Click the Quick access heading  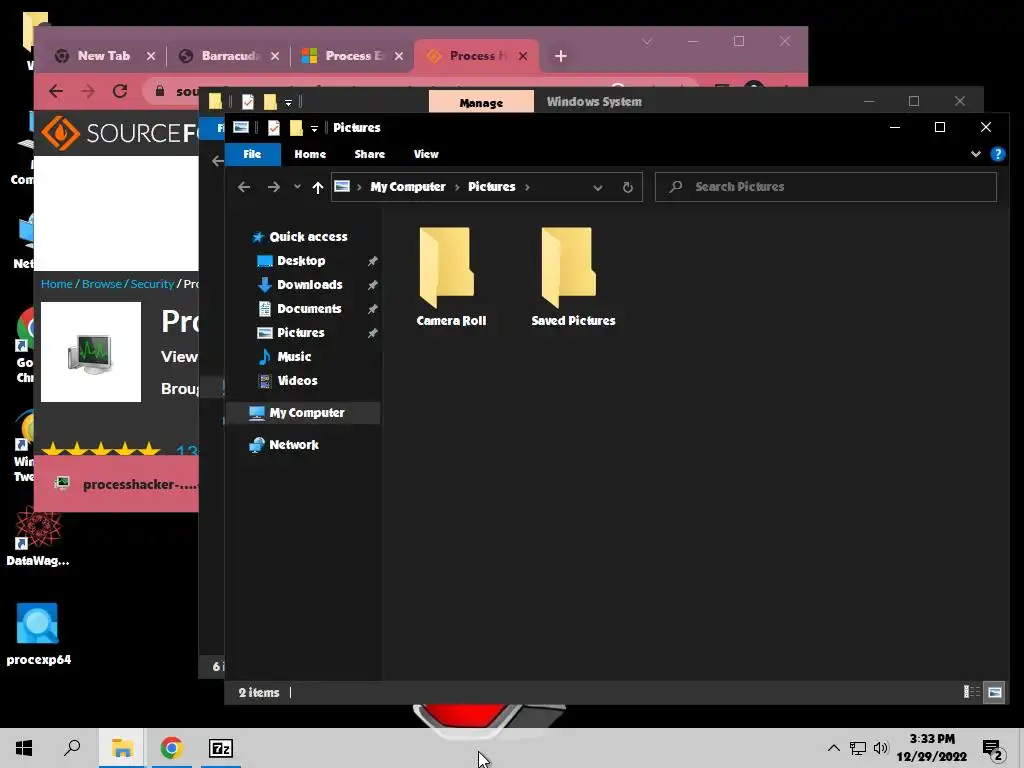308,236
